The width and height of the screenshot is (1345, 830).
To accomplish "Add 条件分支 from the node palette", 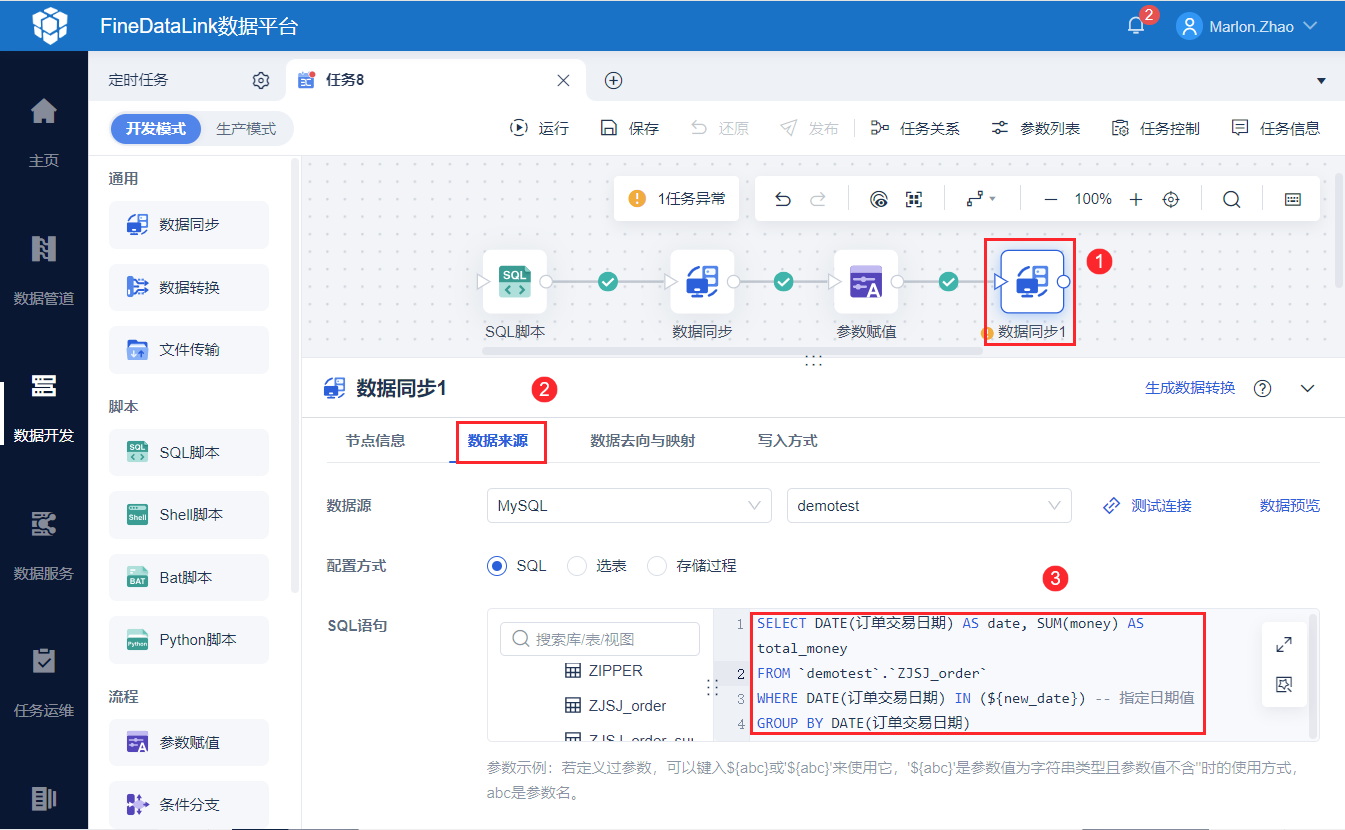I will 189,804.
